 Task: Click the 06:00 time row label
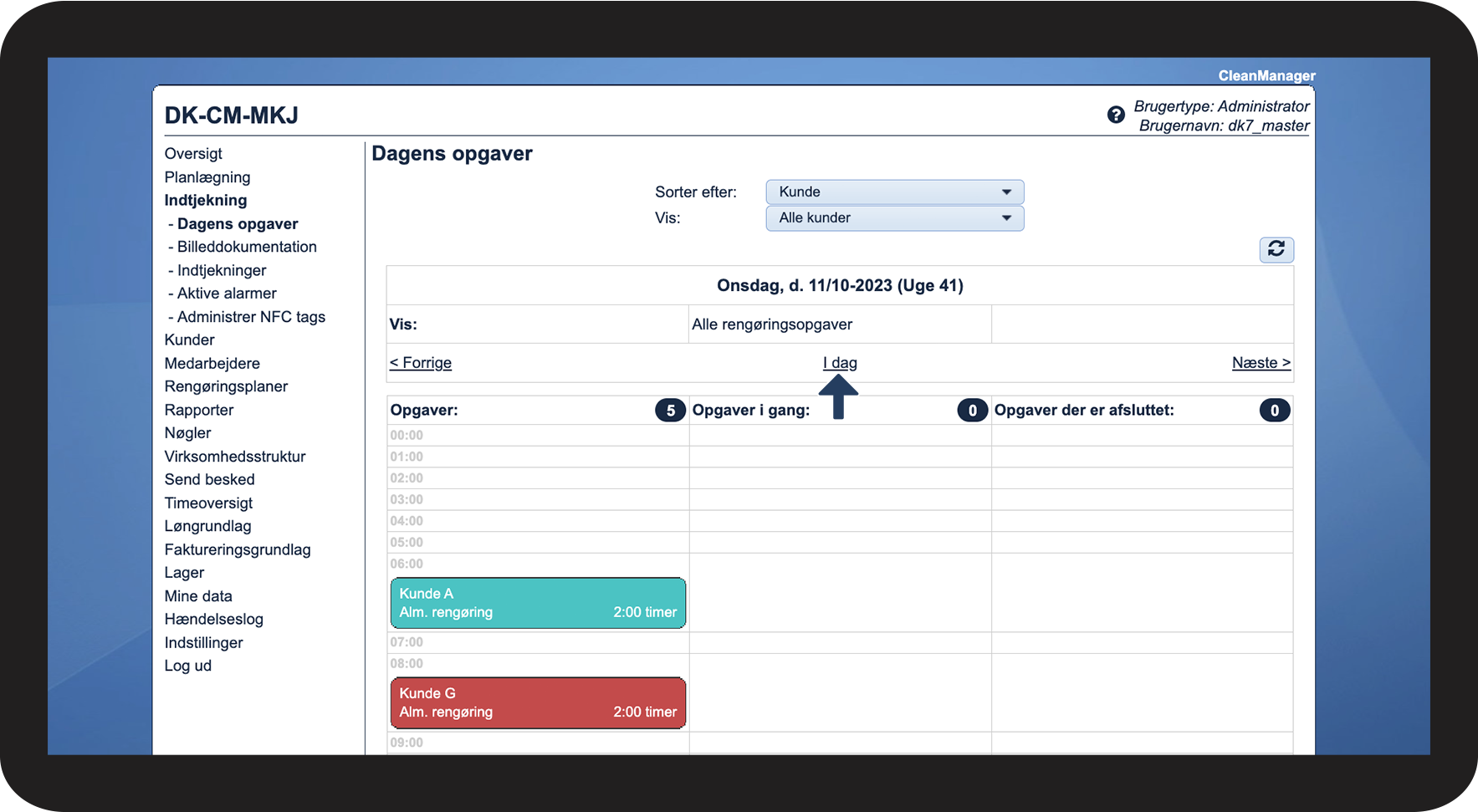point(407,564)
